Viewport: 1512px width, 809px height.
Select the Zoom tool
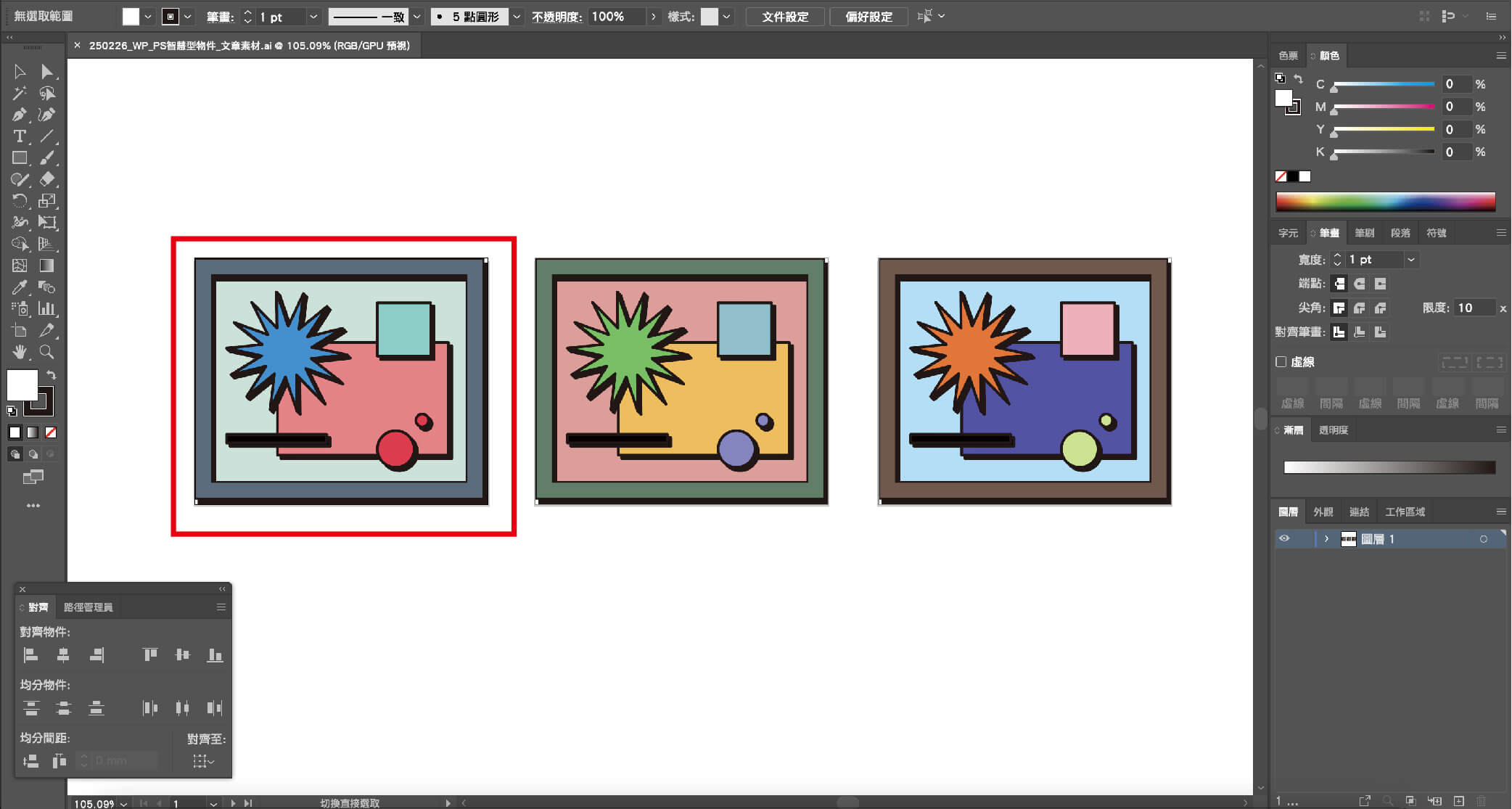47,352
